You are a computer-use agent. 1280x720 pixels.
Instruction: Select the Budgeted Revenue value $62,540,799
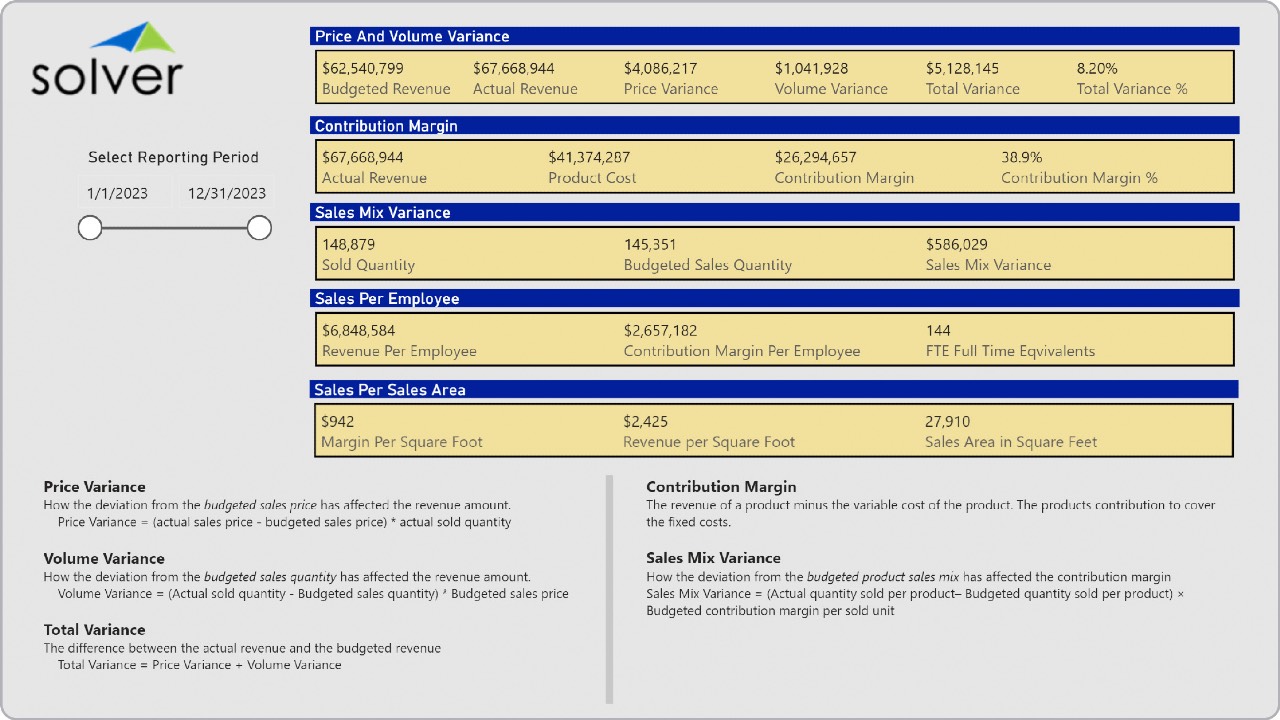(361, 68)
